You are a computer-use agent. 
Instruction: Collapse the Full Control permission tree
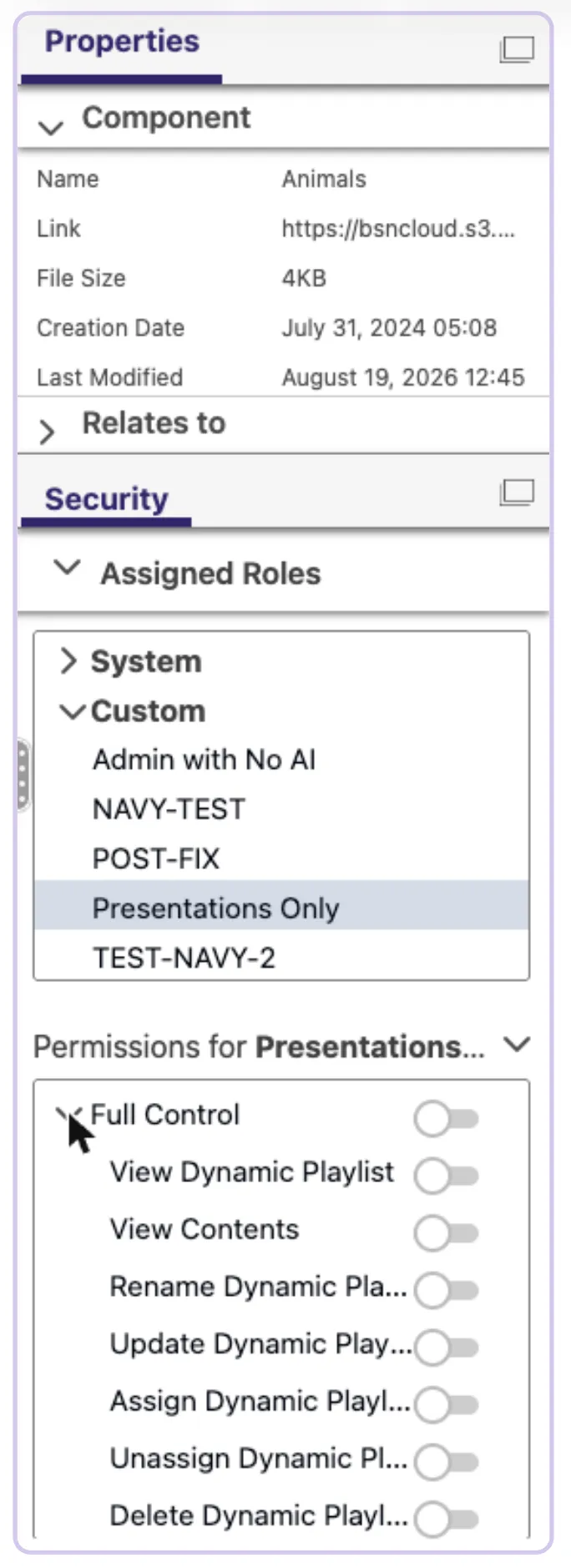tap(68, 1115)
